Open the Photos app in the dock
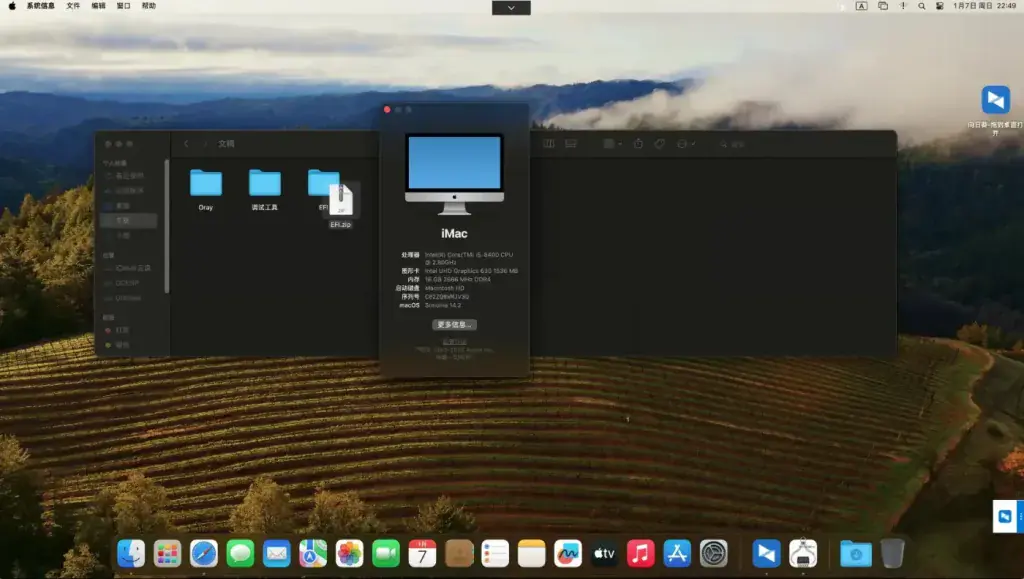Viewport: 1024px width, 579px height. (x=349, y=554)
